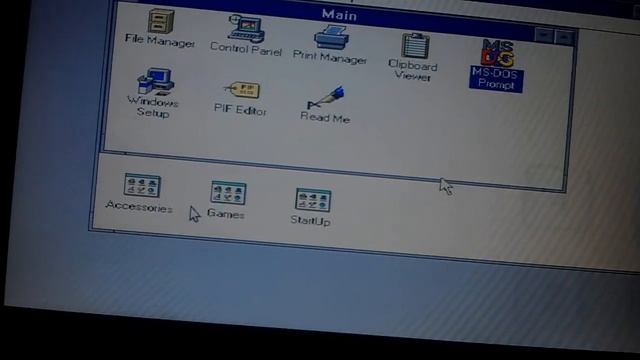Select the Games program group icon
The width and height of the screenshot is (640, 360).
coord(228,193)
